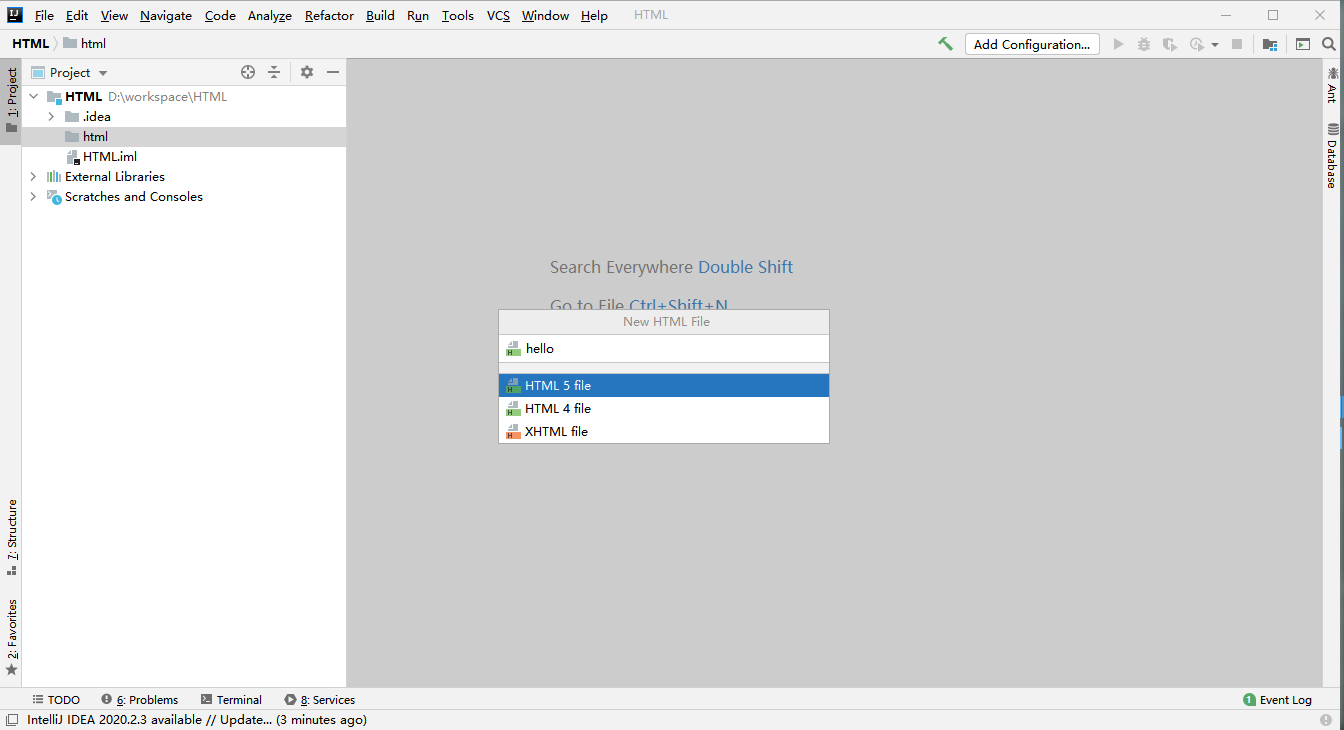Select the .idea folder row
This screenshot has width=1344, height=730.
coord(184,117)
